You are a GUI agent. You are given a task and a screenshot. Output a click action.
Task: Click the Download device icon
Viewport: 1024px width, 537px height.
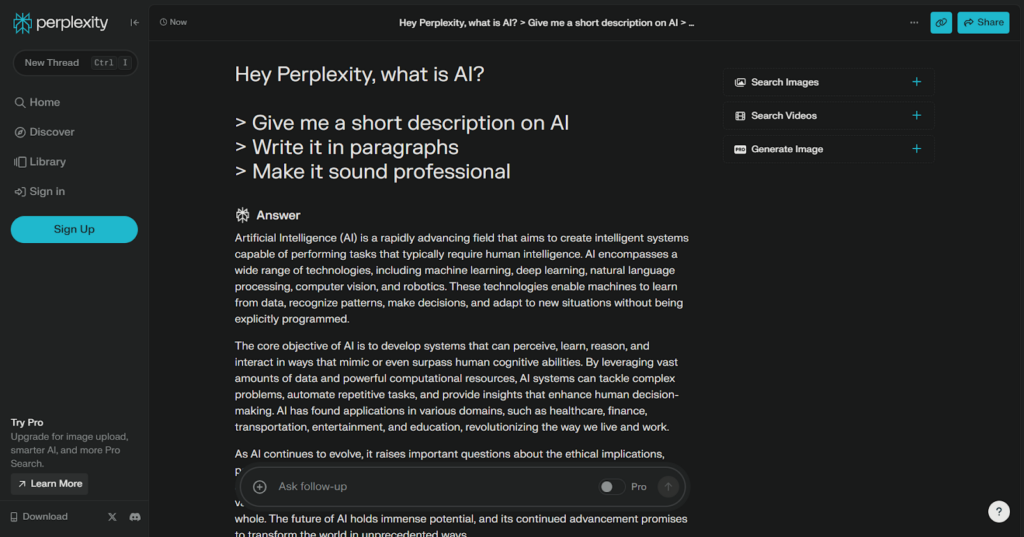pyautogui.click(x=14, y=517)
